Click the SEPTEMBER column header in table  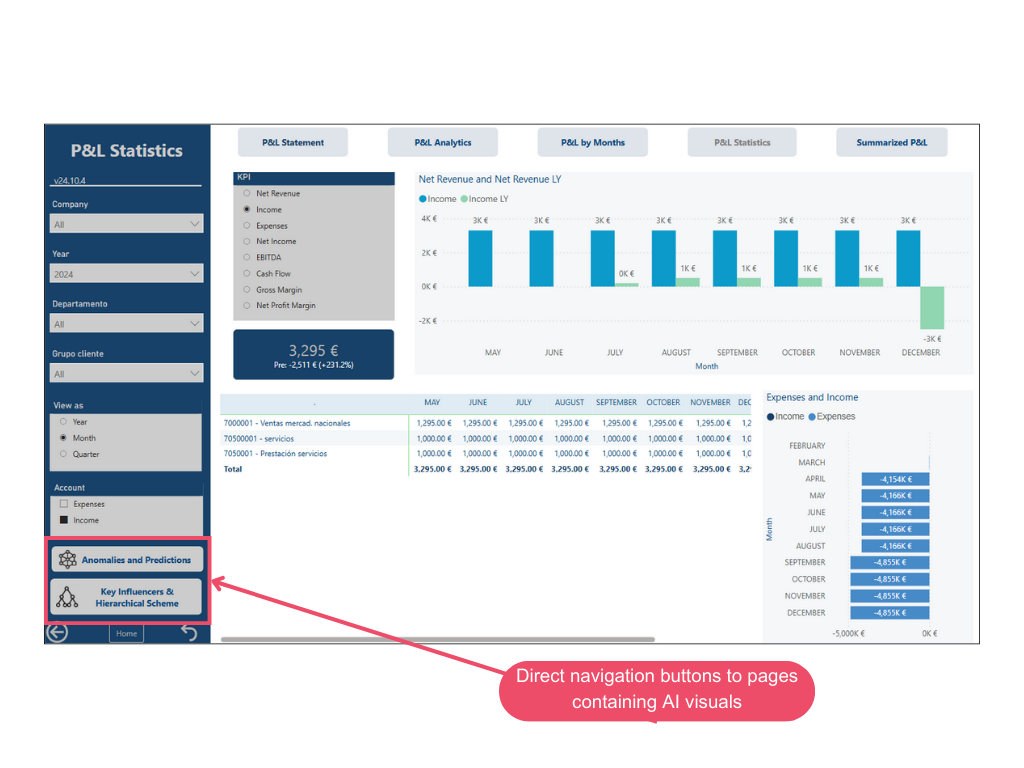point(616,402)
